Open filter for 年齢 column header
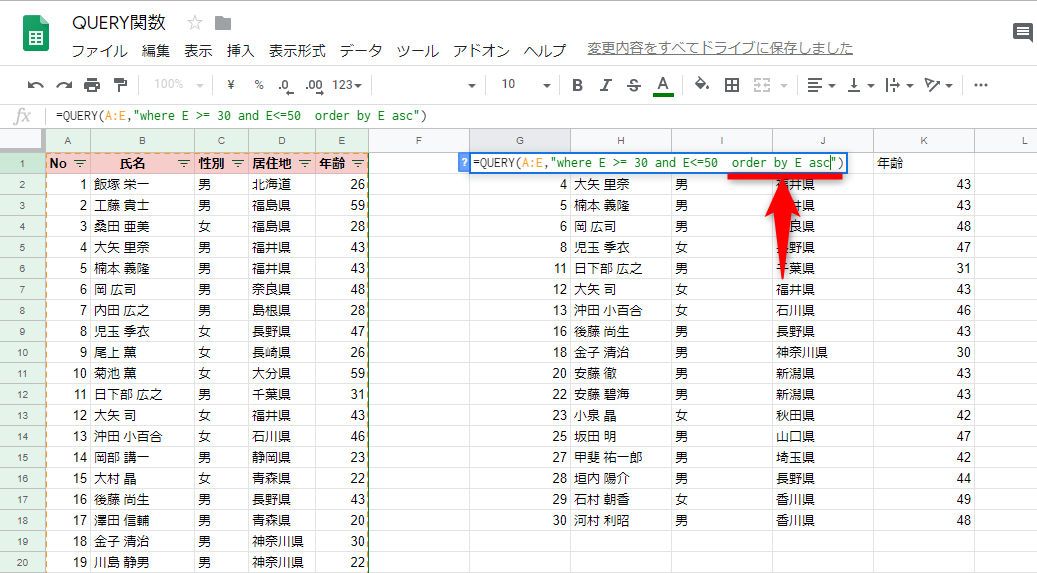 point(358,163)
